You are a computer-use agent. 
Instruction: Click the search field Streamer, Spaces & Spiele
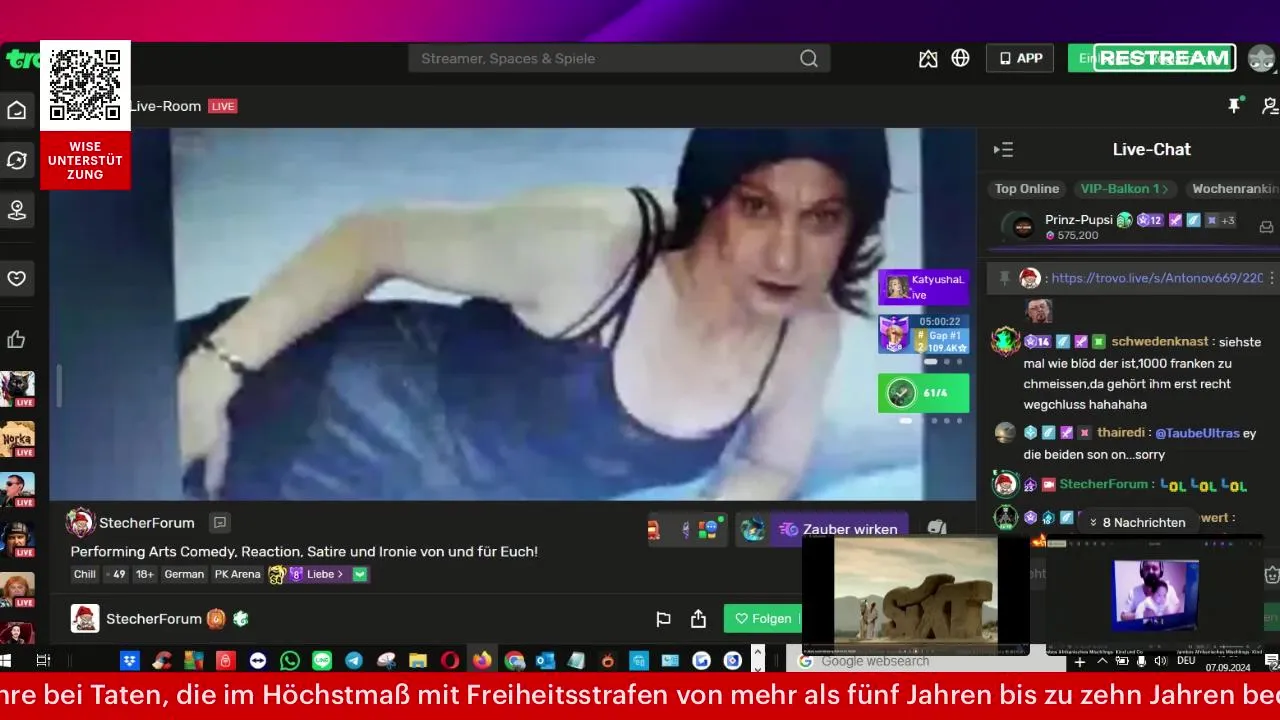(x=619, y=58)
